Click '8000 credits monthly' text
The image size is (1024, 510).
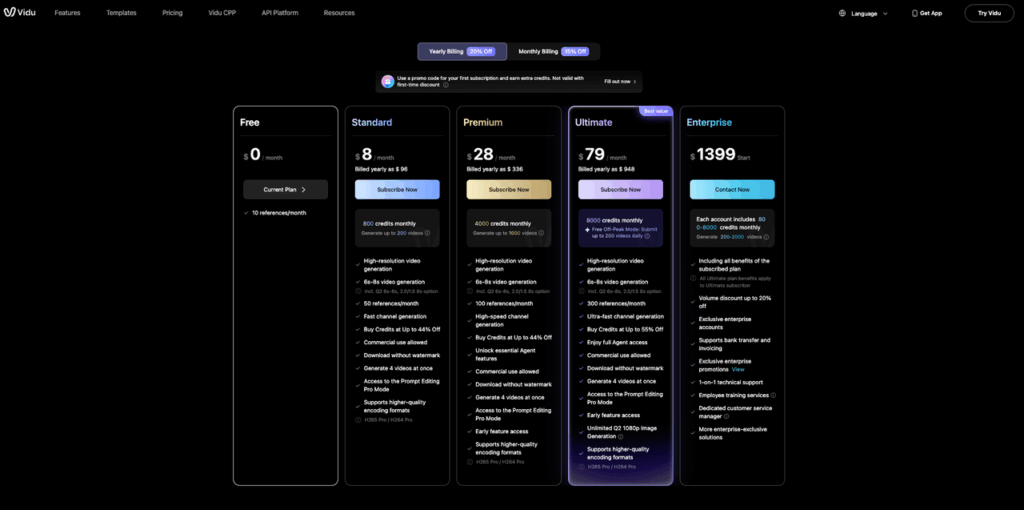tap(615, 221)
